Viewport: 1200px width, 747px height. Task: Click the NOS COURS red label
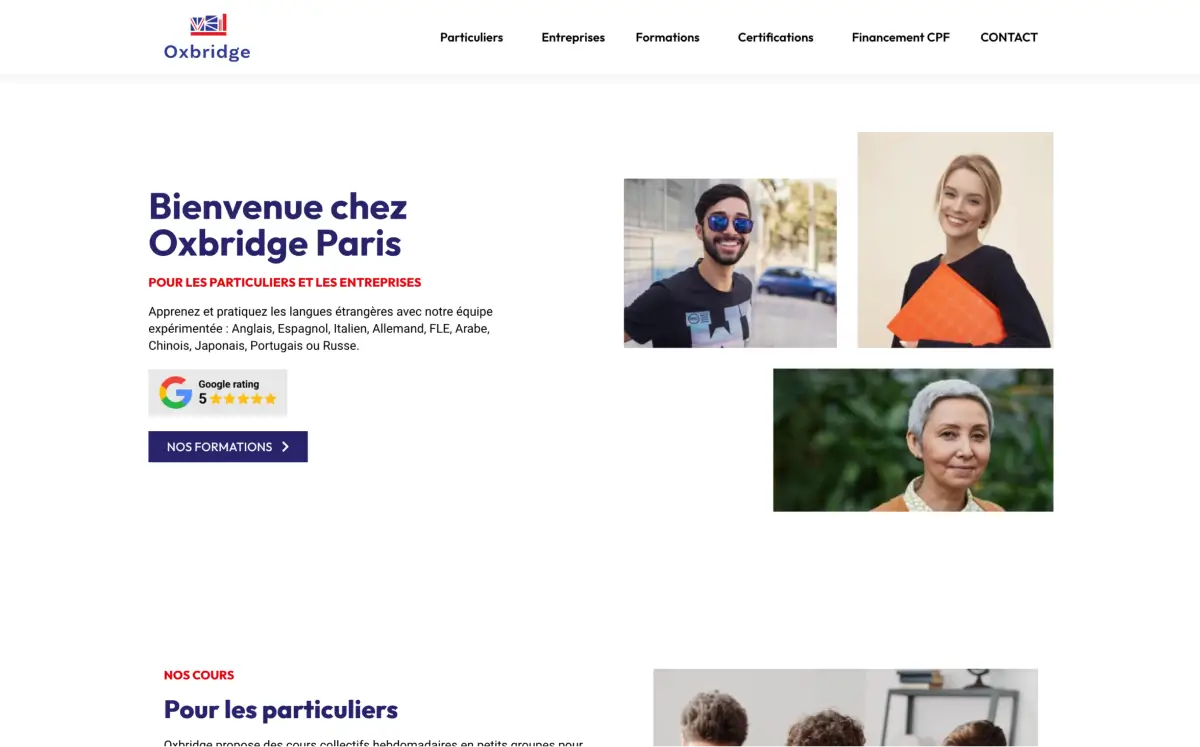(199, 675)
